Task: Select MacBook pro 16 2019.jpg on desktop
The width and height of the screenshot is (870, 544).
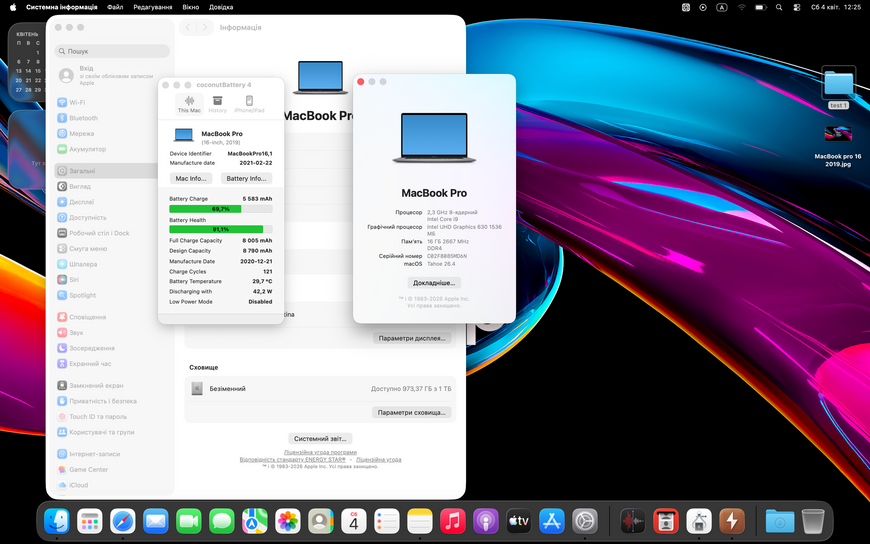Action: [x=838, y=146]
